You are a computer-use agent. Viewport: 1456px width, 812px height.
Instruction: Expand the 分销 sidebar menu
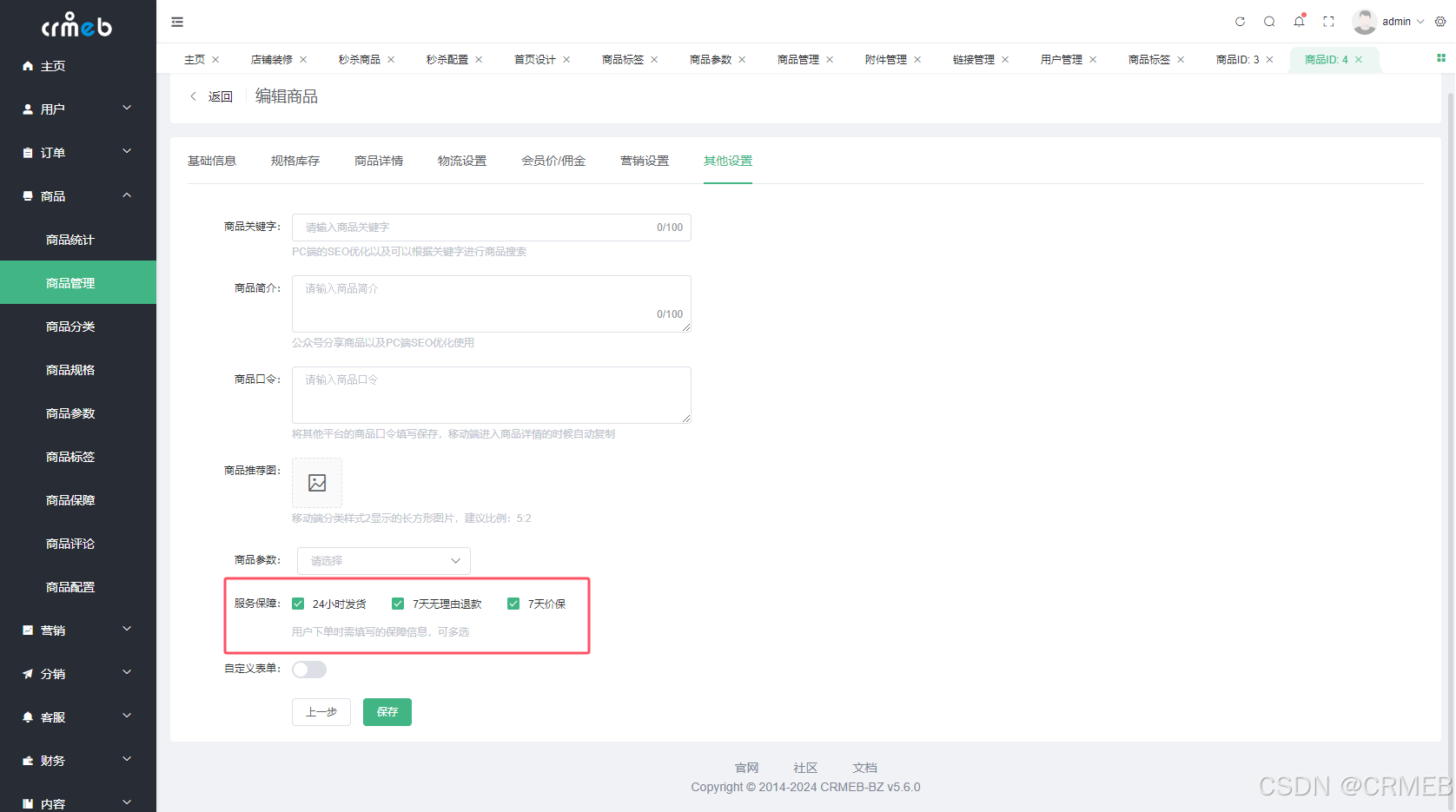[78, 674]
